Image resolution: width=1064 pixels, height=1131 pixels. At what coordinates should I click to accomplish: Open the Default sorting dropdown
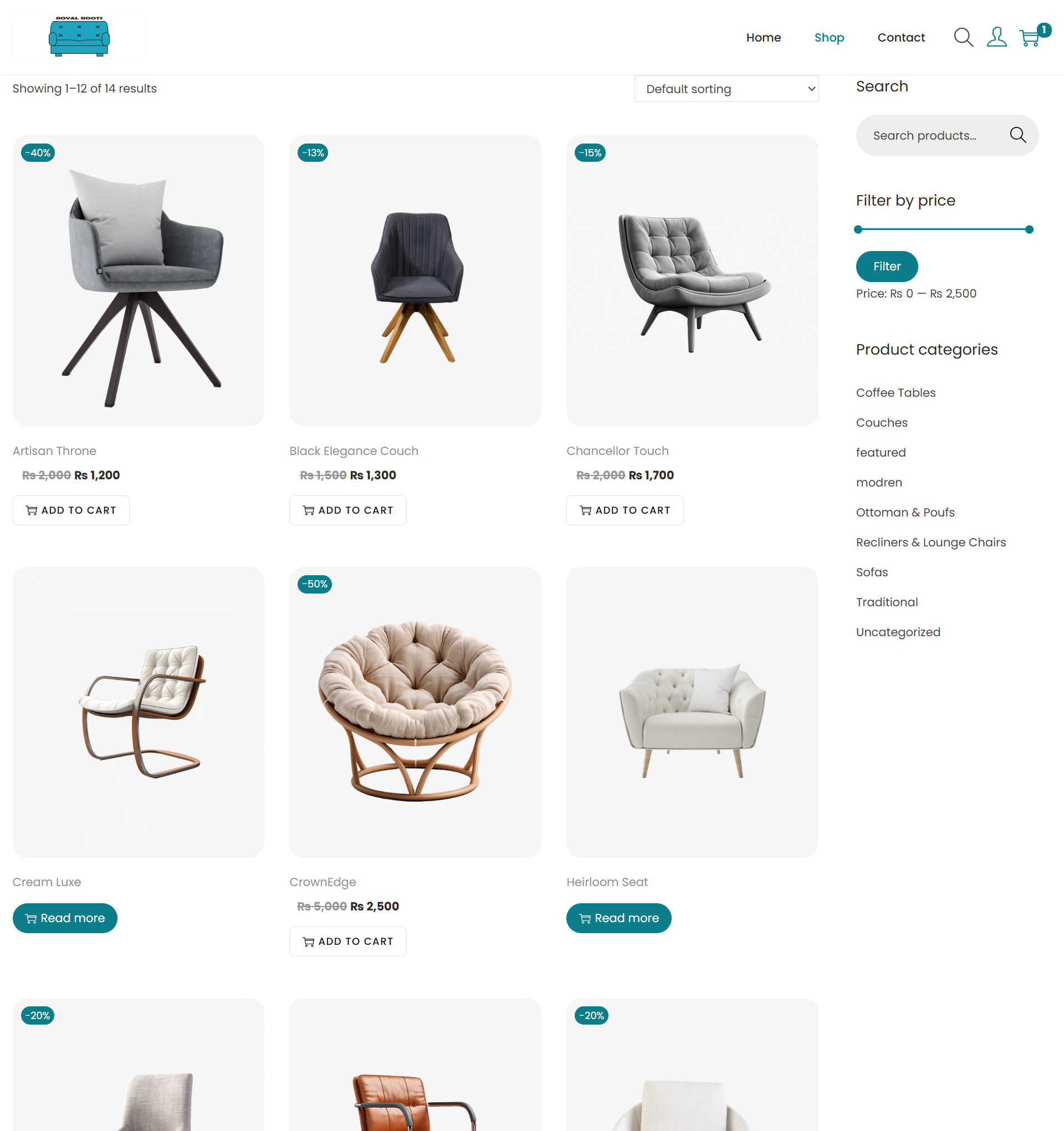tap(727, 89)
